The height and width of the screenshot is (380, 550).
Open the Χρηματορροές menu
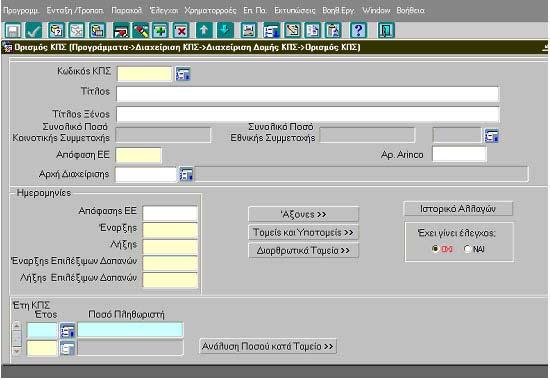(210, 11)
